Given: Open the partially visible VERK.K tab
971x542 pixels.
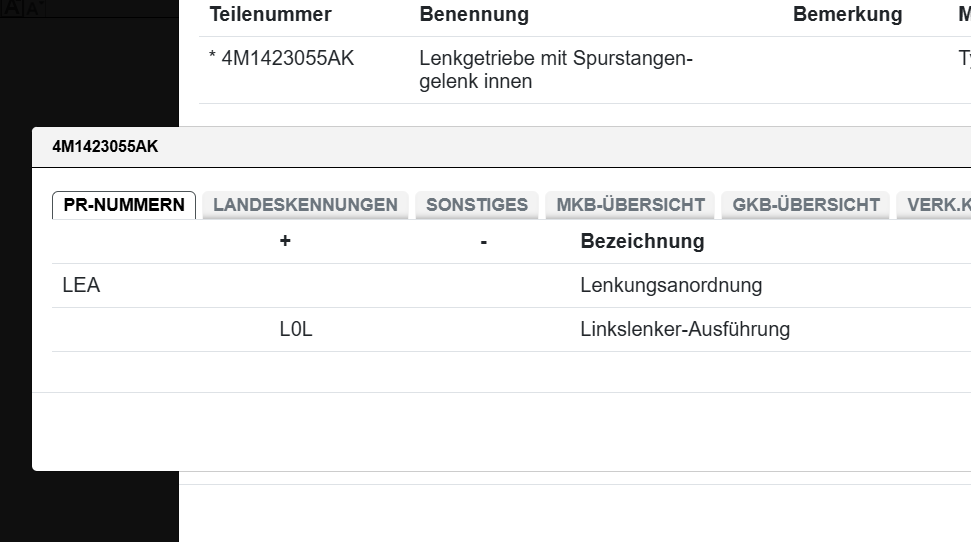Looking at the screenshot, I should (937, 205).
